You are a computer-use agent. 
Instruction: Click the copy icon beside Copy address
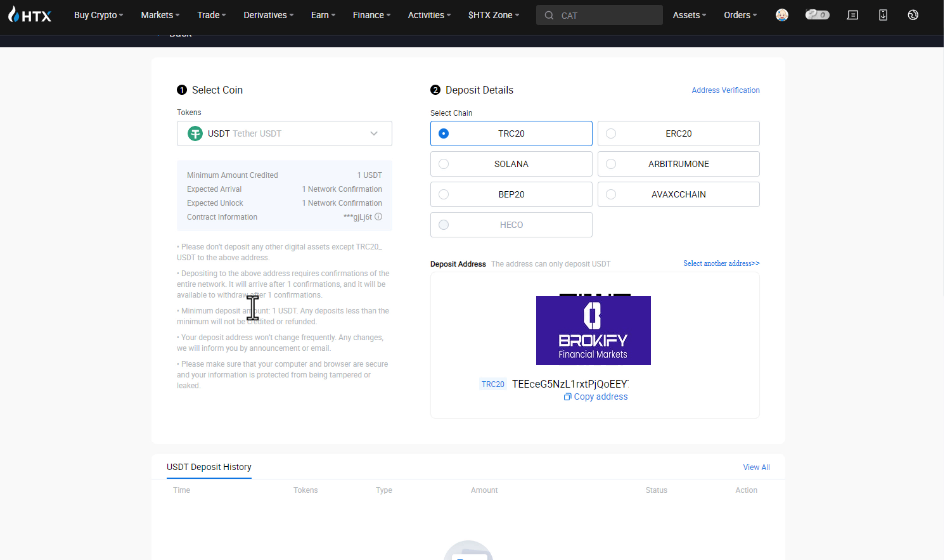[x=567, y=397]
